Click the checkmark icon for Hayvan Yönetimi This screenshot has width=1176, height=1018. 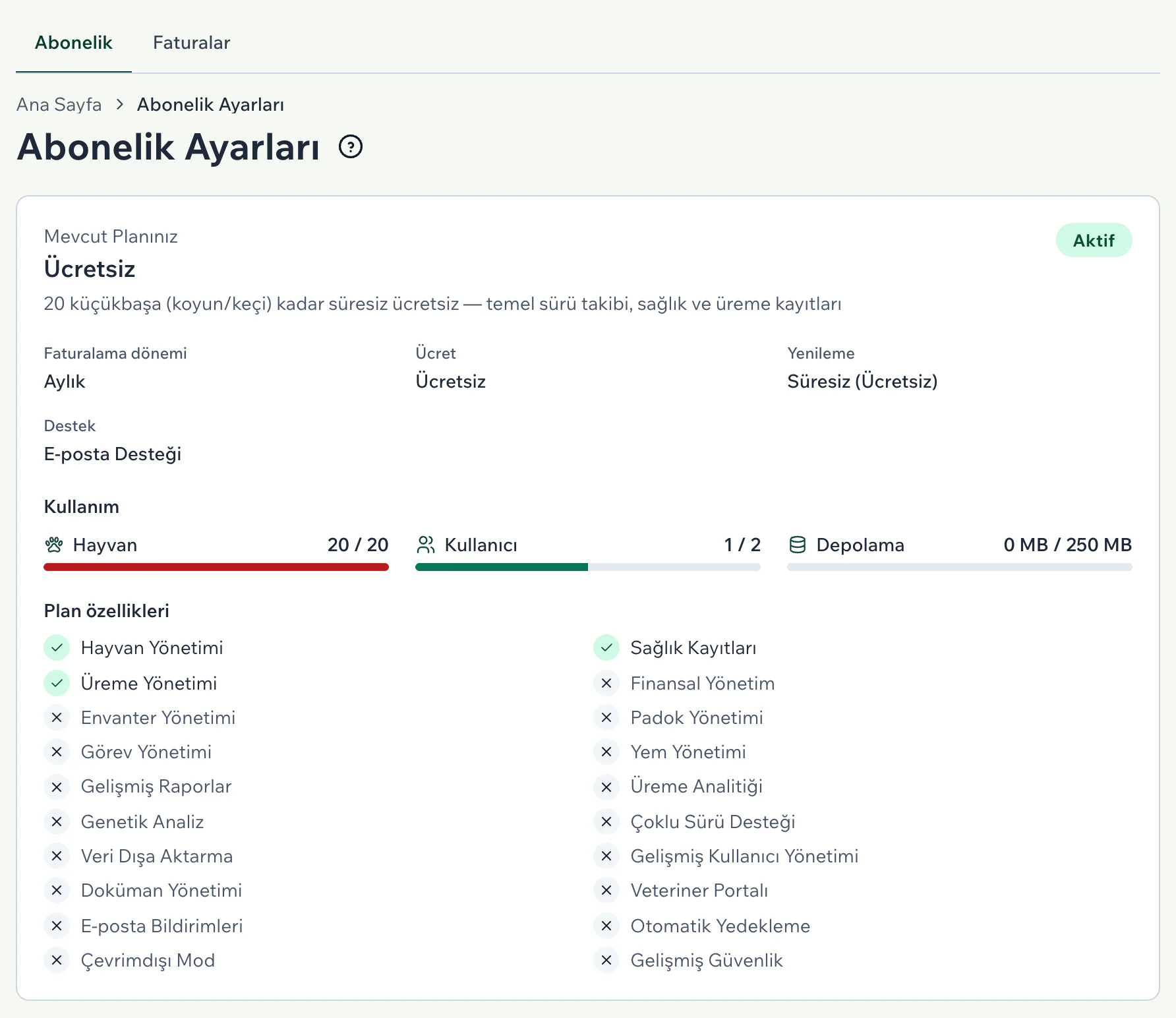pos(57,647)
